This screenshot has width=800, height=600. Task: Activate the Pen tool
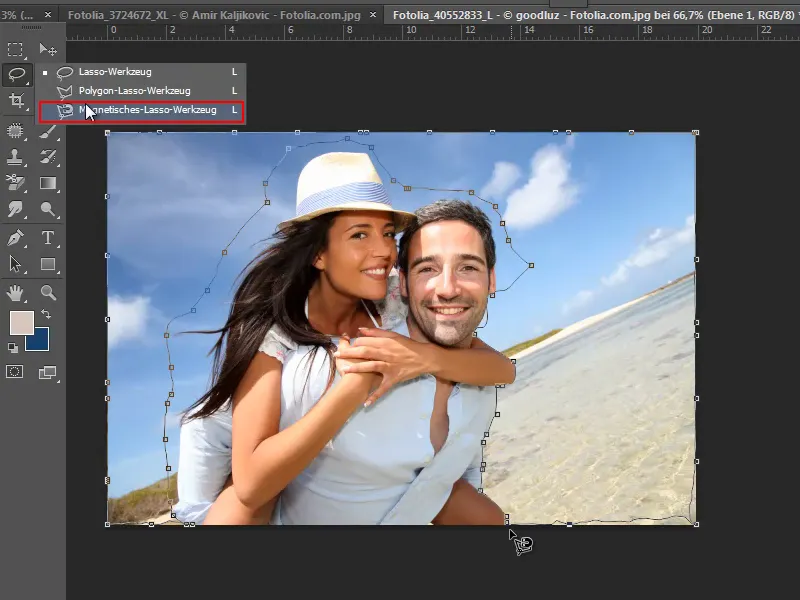click(15, 238)
